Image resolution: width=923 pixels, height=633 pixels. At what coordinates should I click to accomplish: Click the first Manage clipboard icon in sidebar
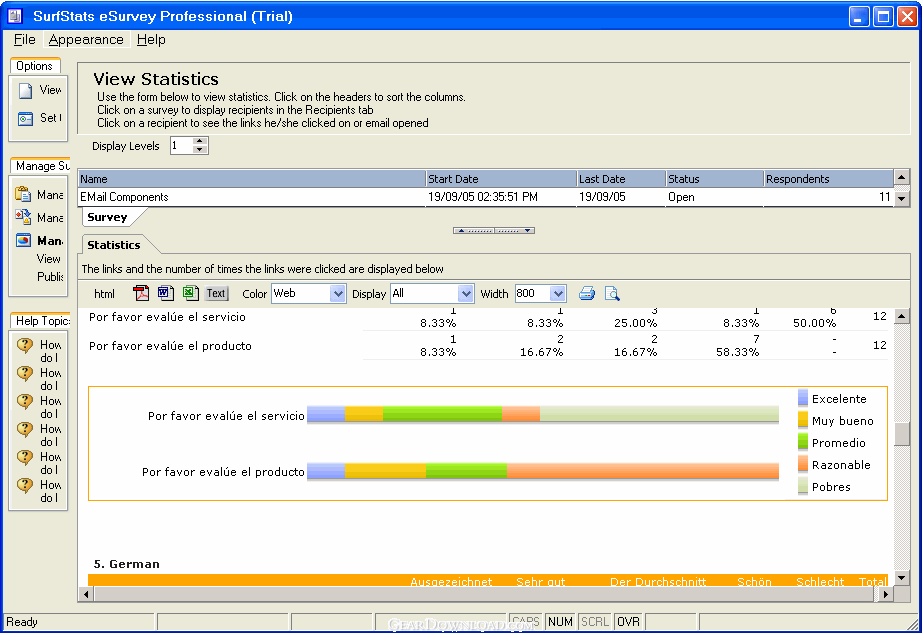pos(24,195)
